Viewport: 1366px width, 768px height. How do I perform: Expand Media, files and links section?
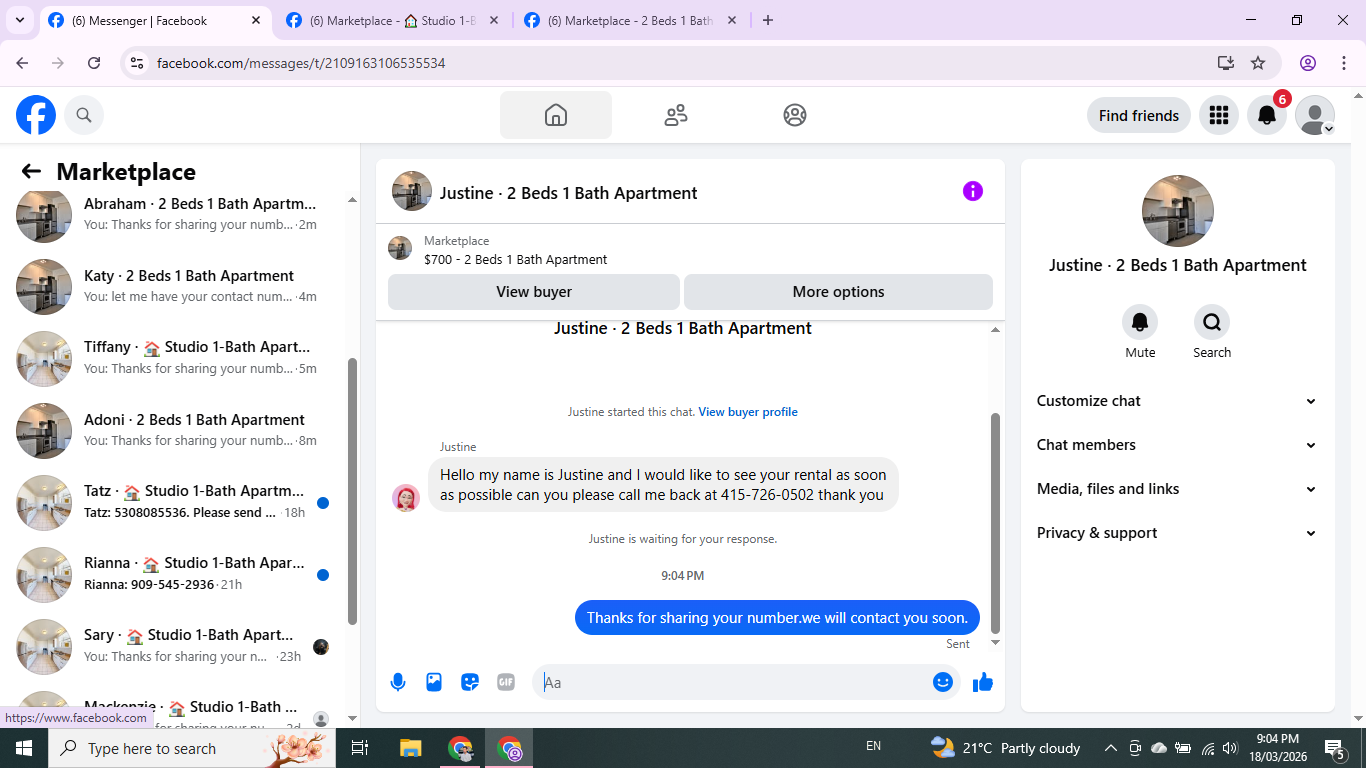click(x=1178, y=489)
